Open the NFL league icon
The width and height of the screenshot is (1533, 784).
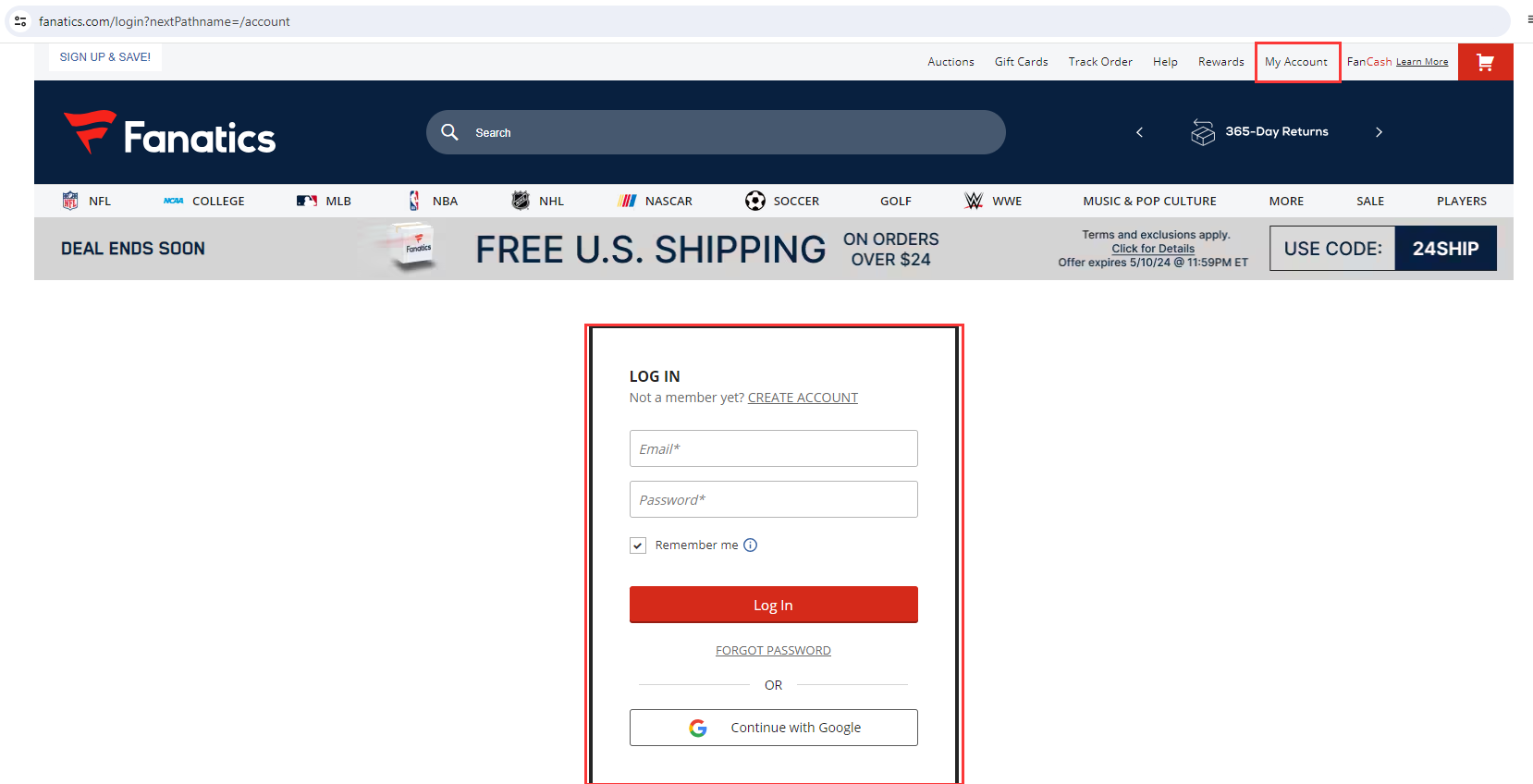click(x=70, y=201)
